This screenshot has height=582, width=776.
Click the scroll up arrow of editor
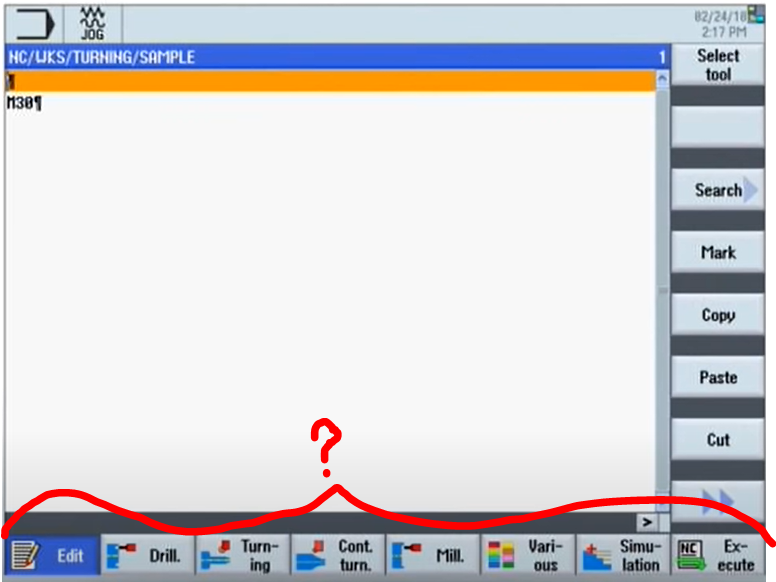pos(662,78)
